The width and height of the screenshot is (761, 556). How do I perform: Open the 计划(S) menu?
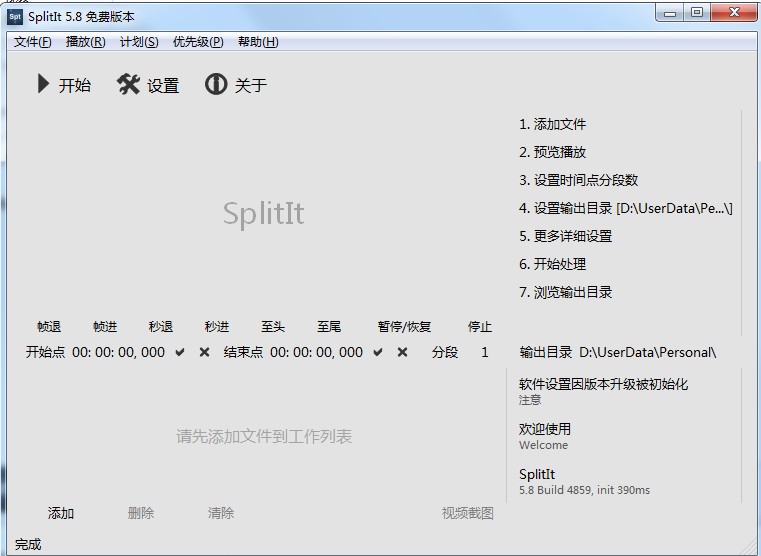coord(139,42)
